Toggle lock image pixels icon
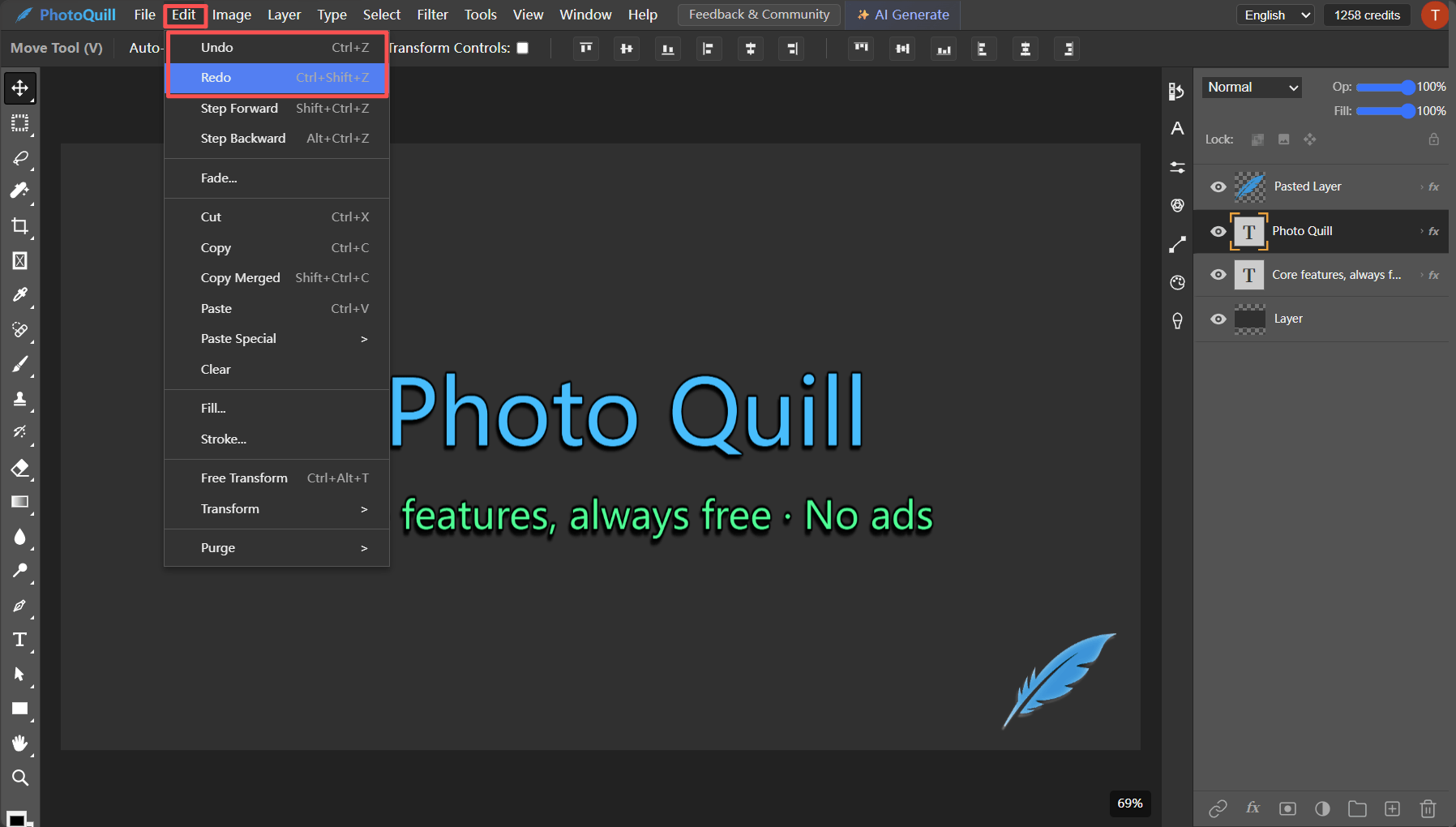The image size is (1456, 827). point(1283,139)
